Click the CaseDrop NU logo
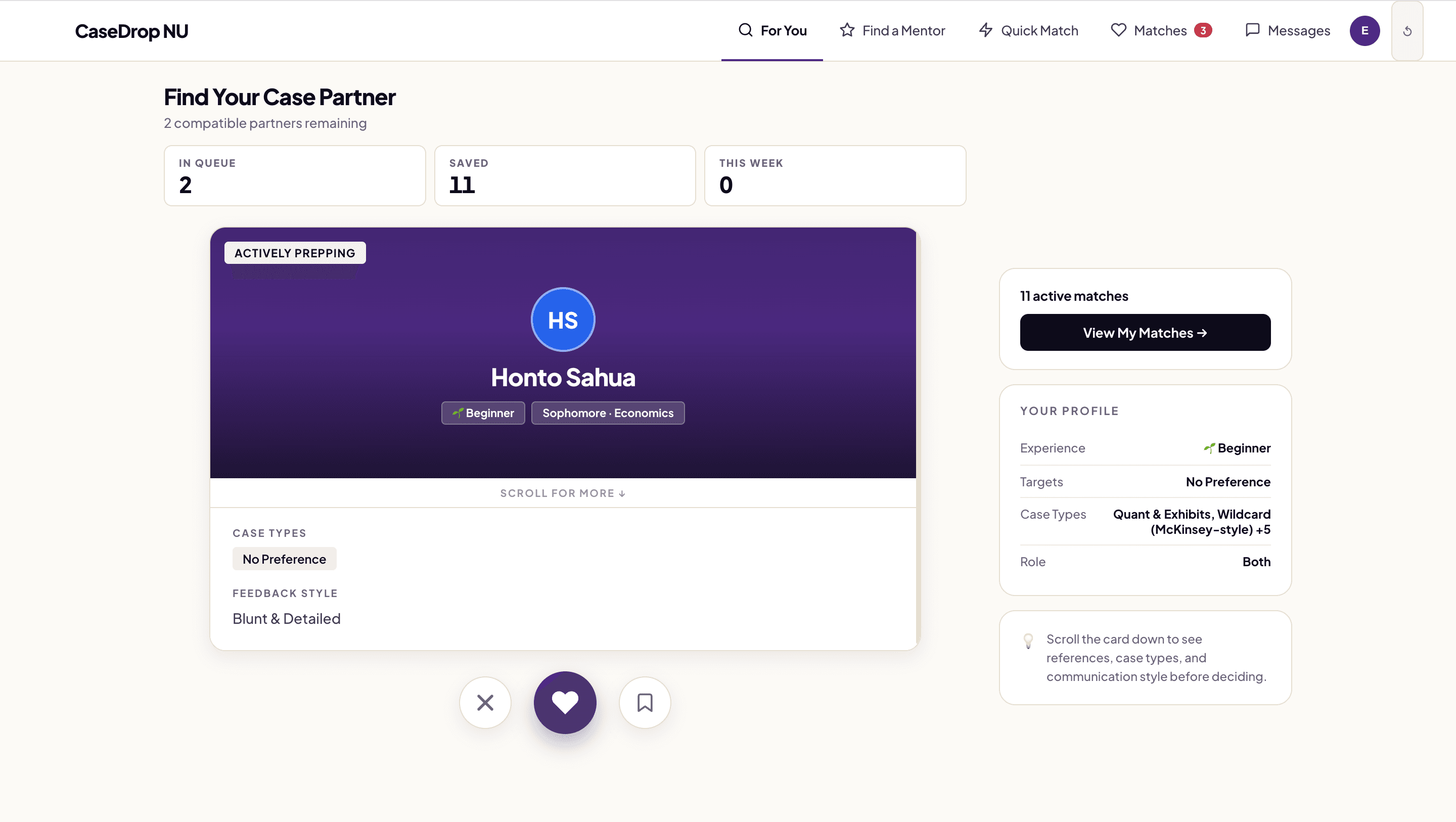Screen dimensions: 1456x822 tap(131, 31)
